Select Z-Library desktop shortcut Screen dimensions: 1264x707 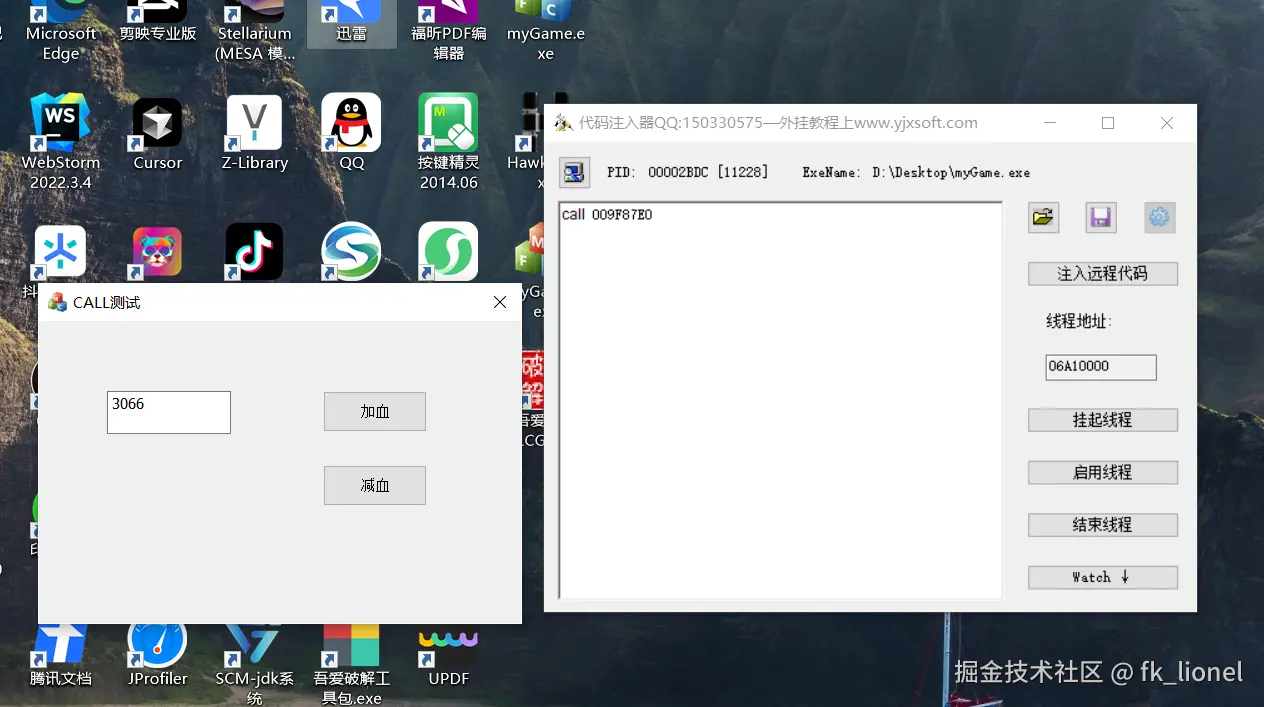255,134
